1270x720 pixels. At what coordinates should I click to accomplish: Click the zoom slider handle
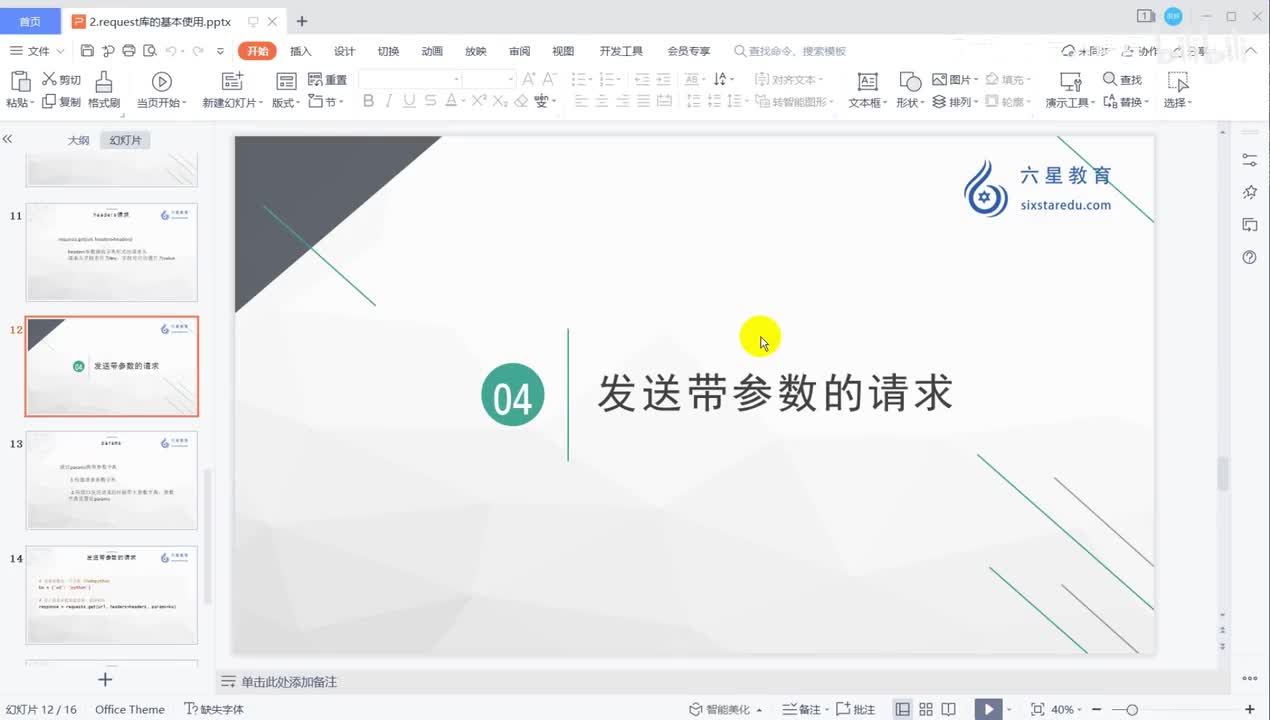coord(1131,709)
